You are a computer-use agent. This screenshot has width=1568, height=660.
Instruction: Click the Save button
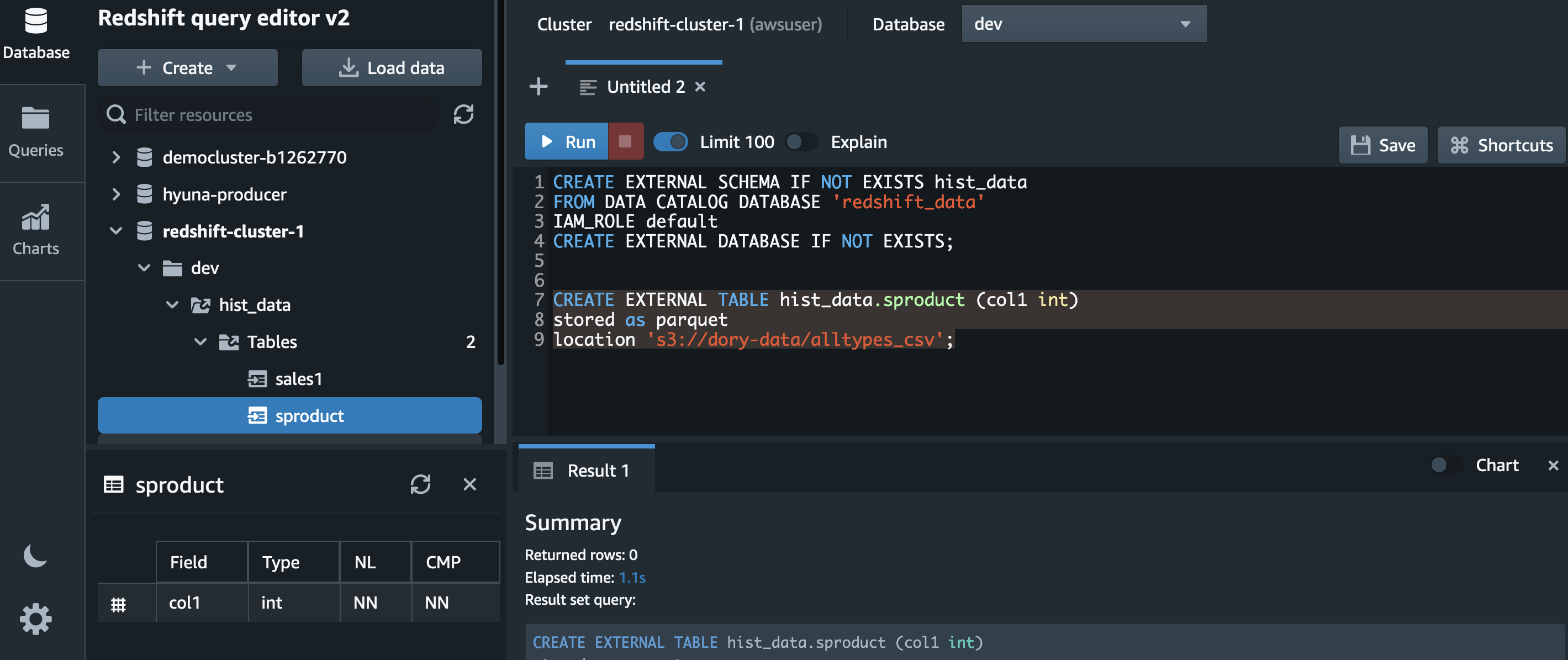click(1382, 145)
